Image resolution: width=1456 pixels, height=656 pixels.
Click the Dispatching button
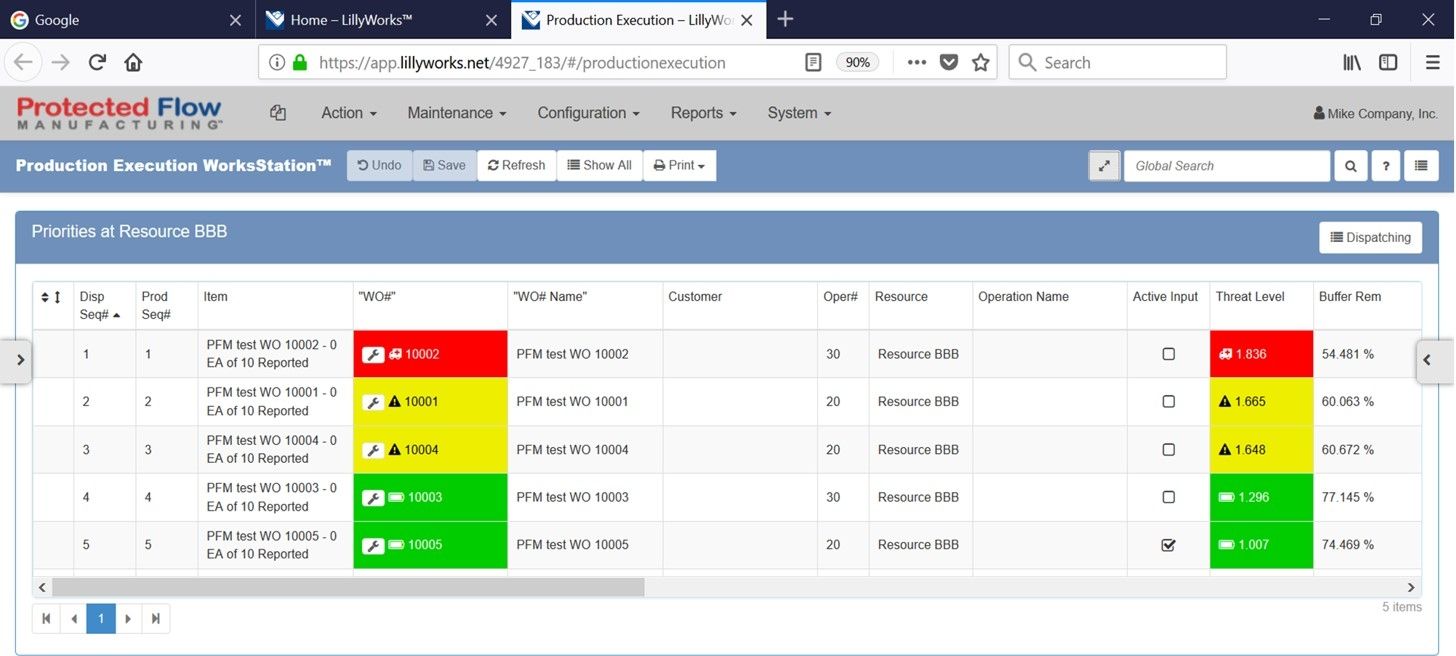[x=1370, y=238]
